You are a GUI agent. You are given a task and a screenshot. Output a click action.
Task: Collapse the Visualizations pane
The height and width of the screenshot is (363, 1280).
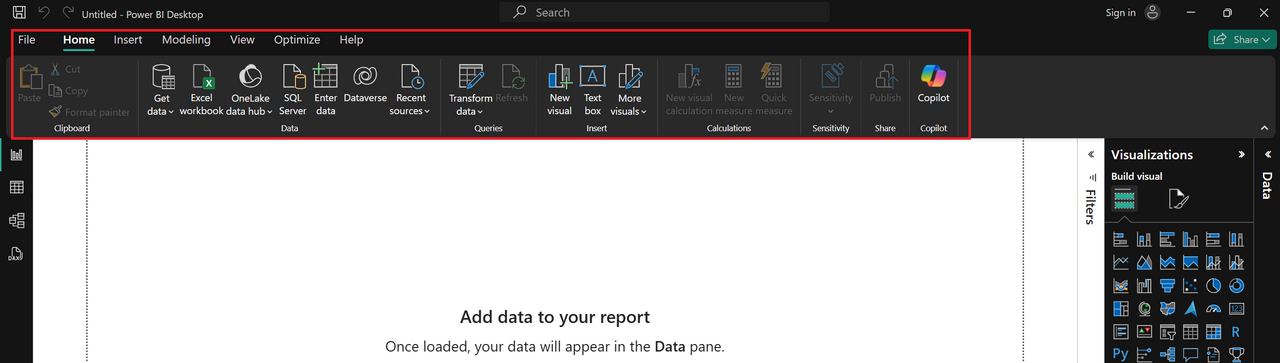(1242, 154)
